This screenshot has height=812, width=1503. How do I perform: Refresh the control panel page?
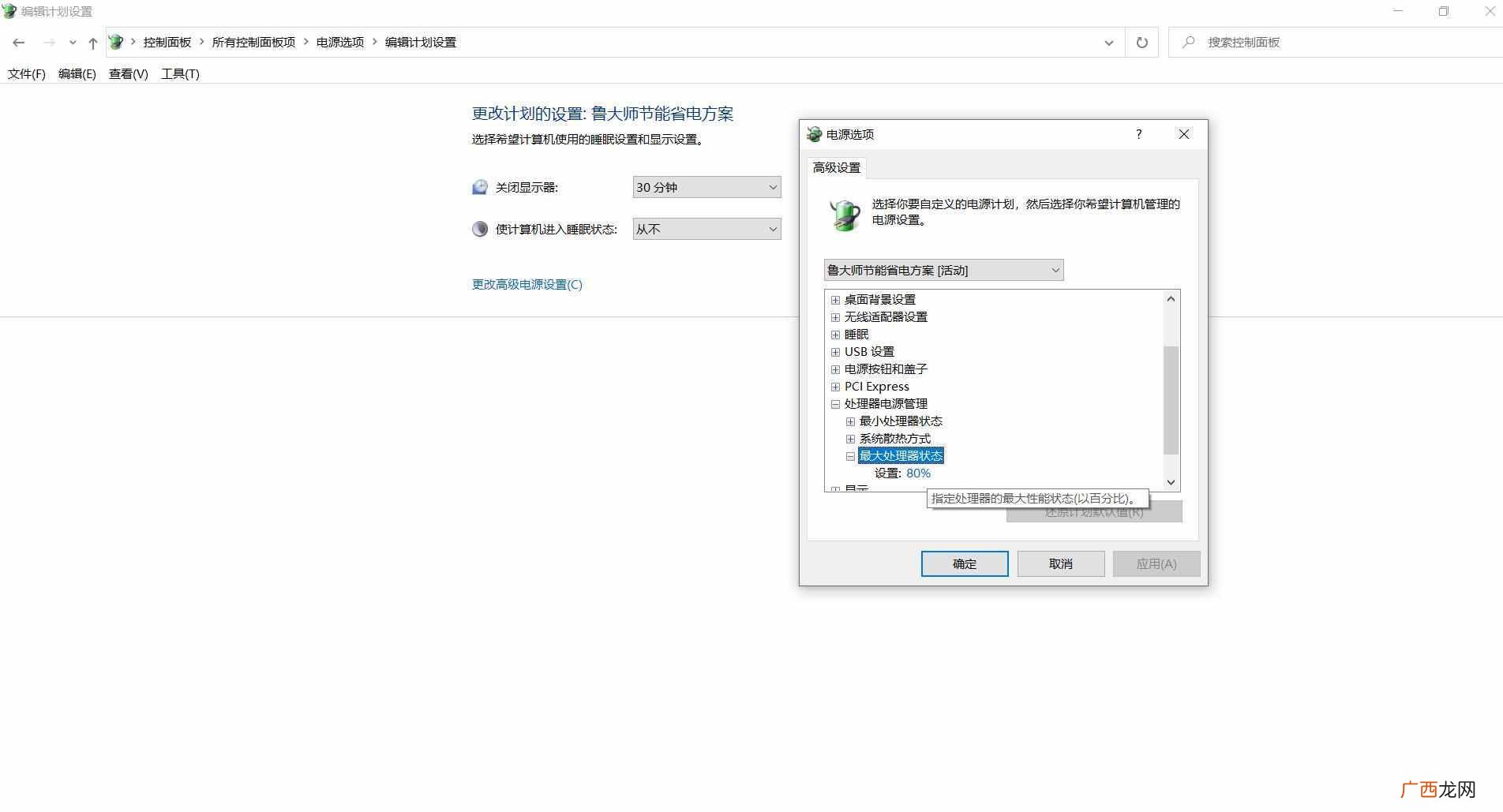pos(1141,43)
